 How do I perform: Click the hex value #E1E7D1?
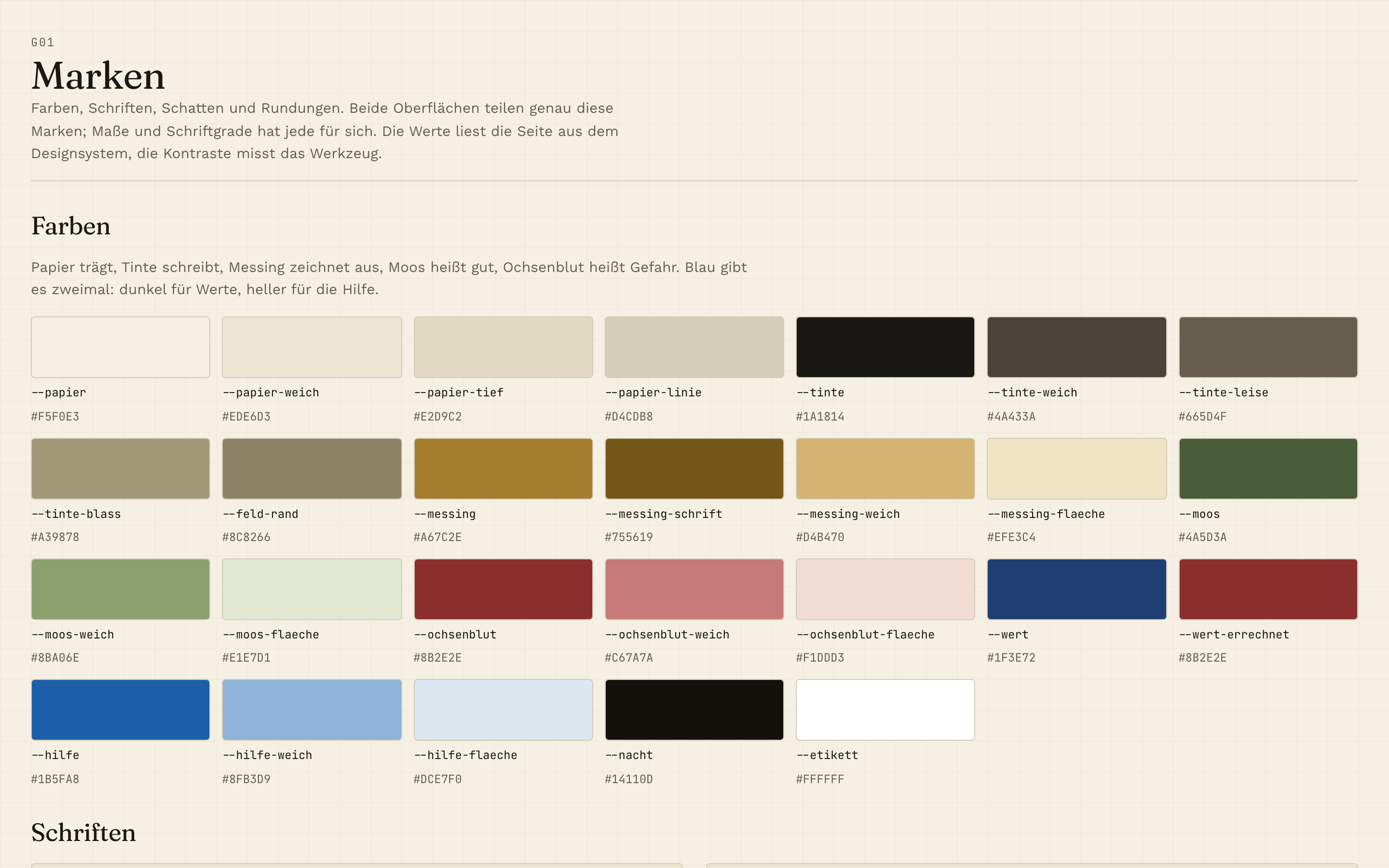tap(246, 658)
